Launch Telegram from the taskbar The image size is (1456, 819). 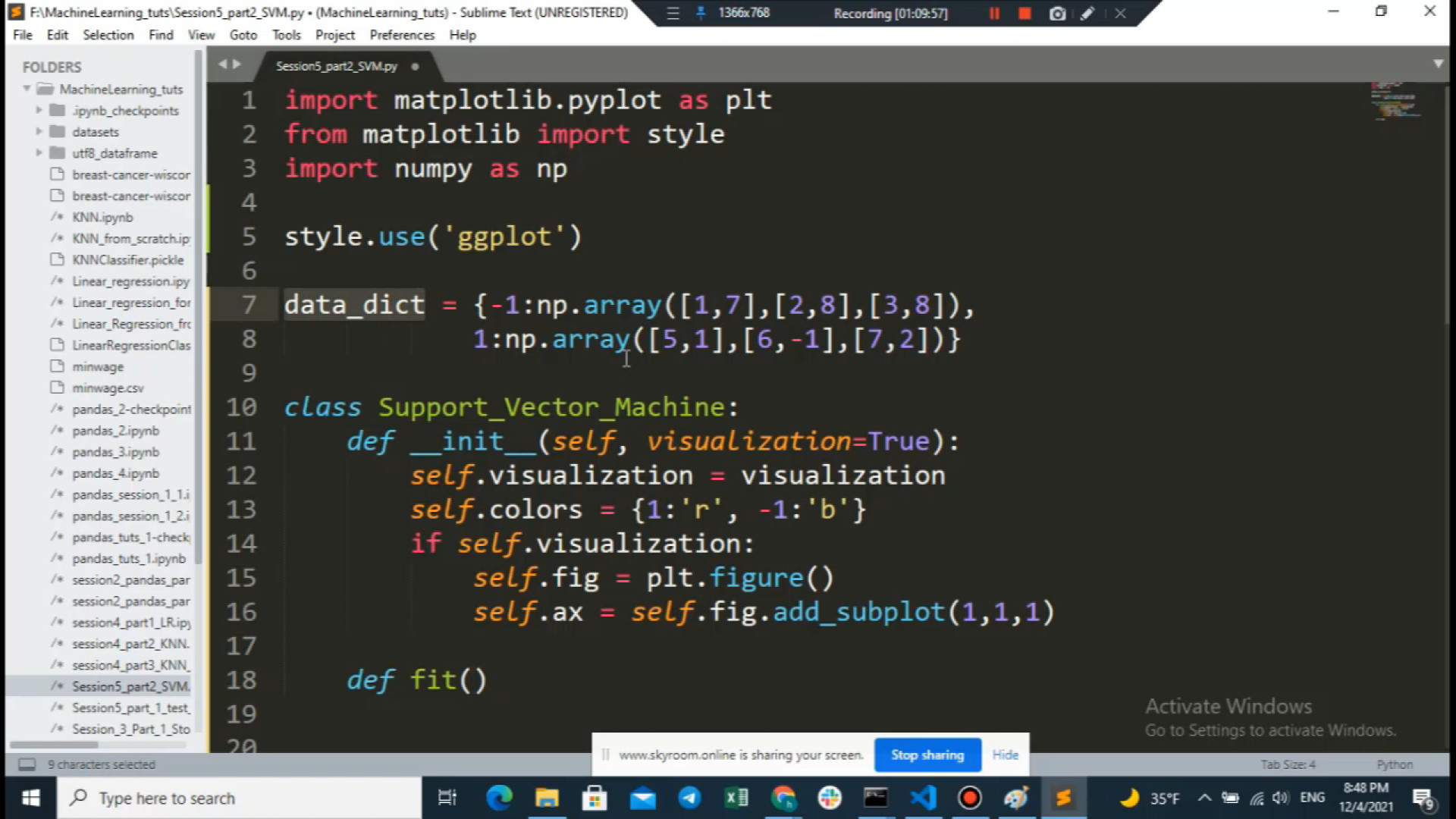(689, 798)
